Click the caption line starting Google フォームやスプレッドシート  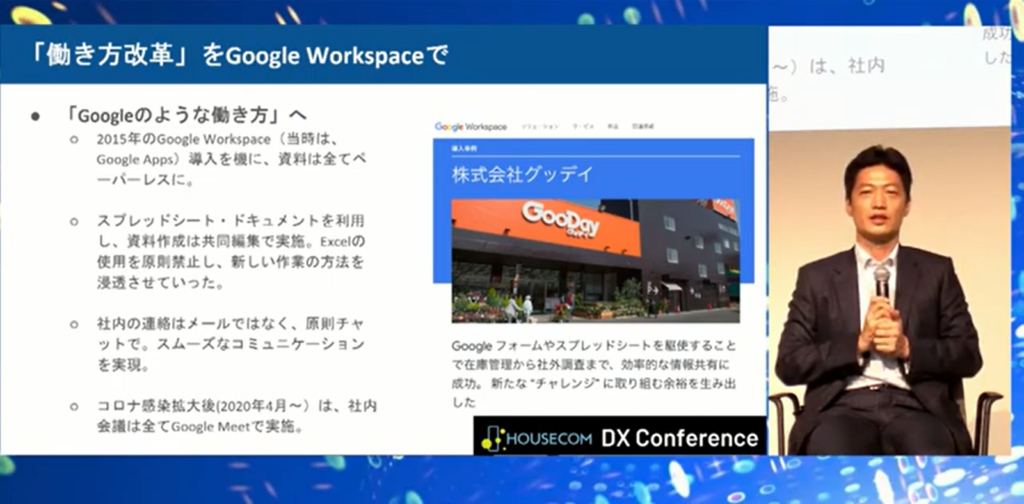tap(594, 345)
